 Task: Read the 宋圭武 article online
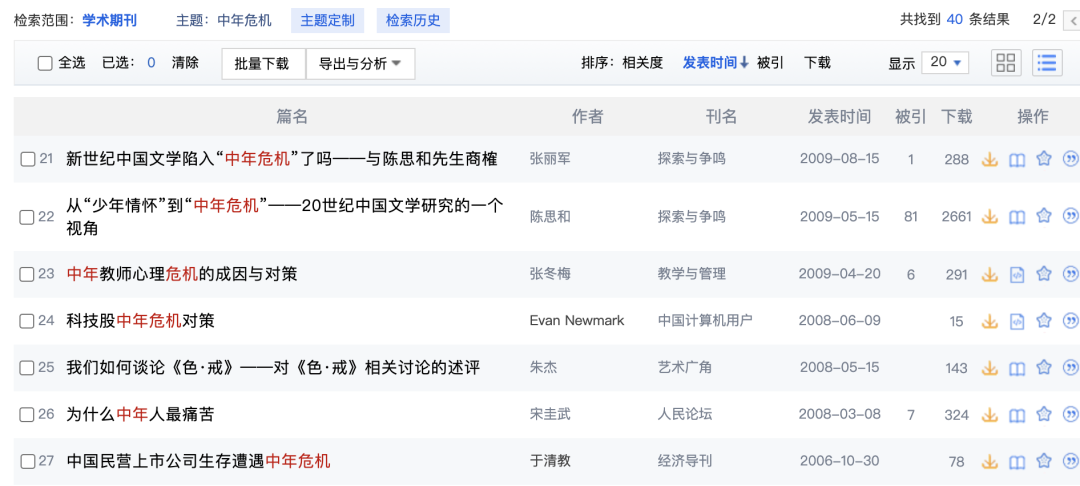pyautogui.click(x=1017, y=415)
